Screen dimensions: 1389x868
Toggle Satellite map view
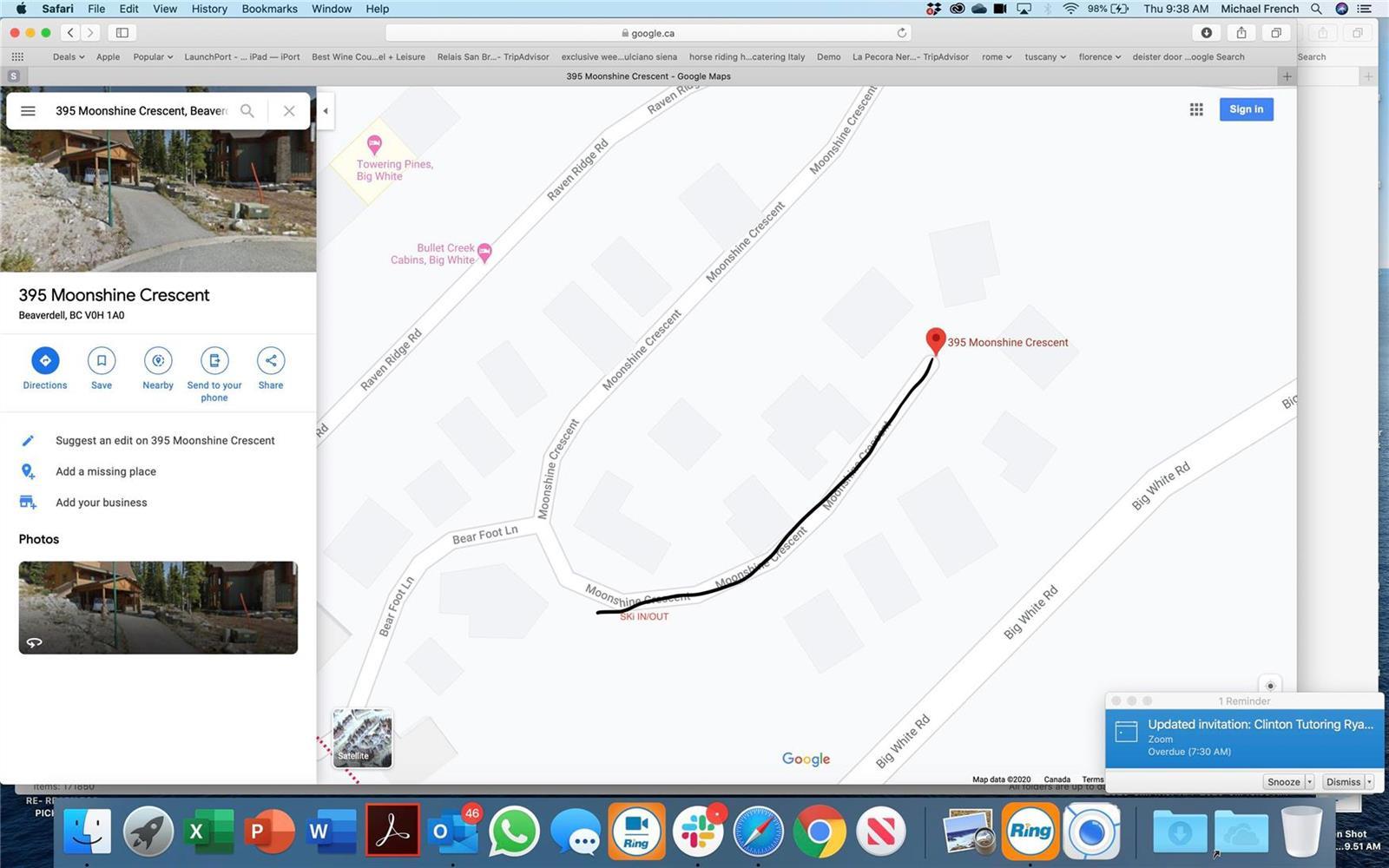362,738
